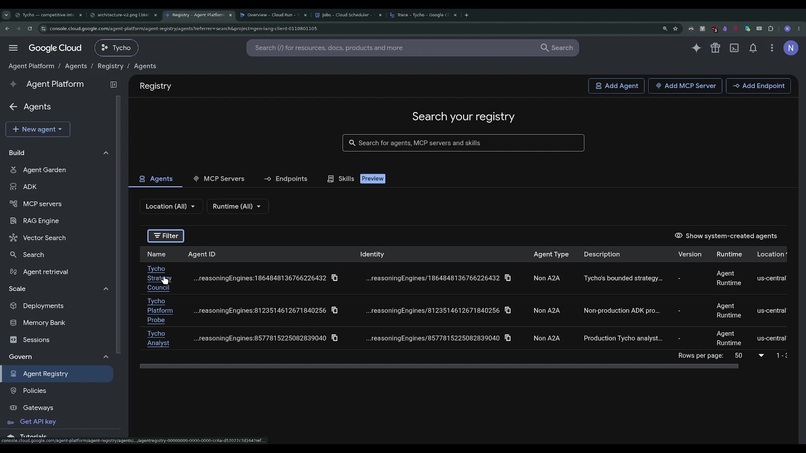Copy Identity ending 839040
This screenshot has height=453, width=806.
(508, 338)
